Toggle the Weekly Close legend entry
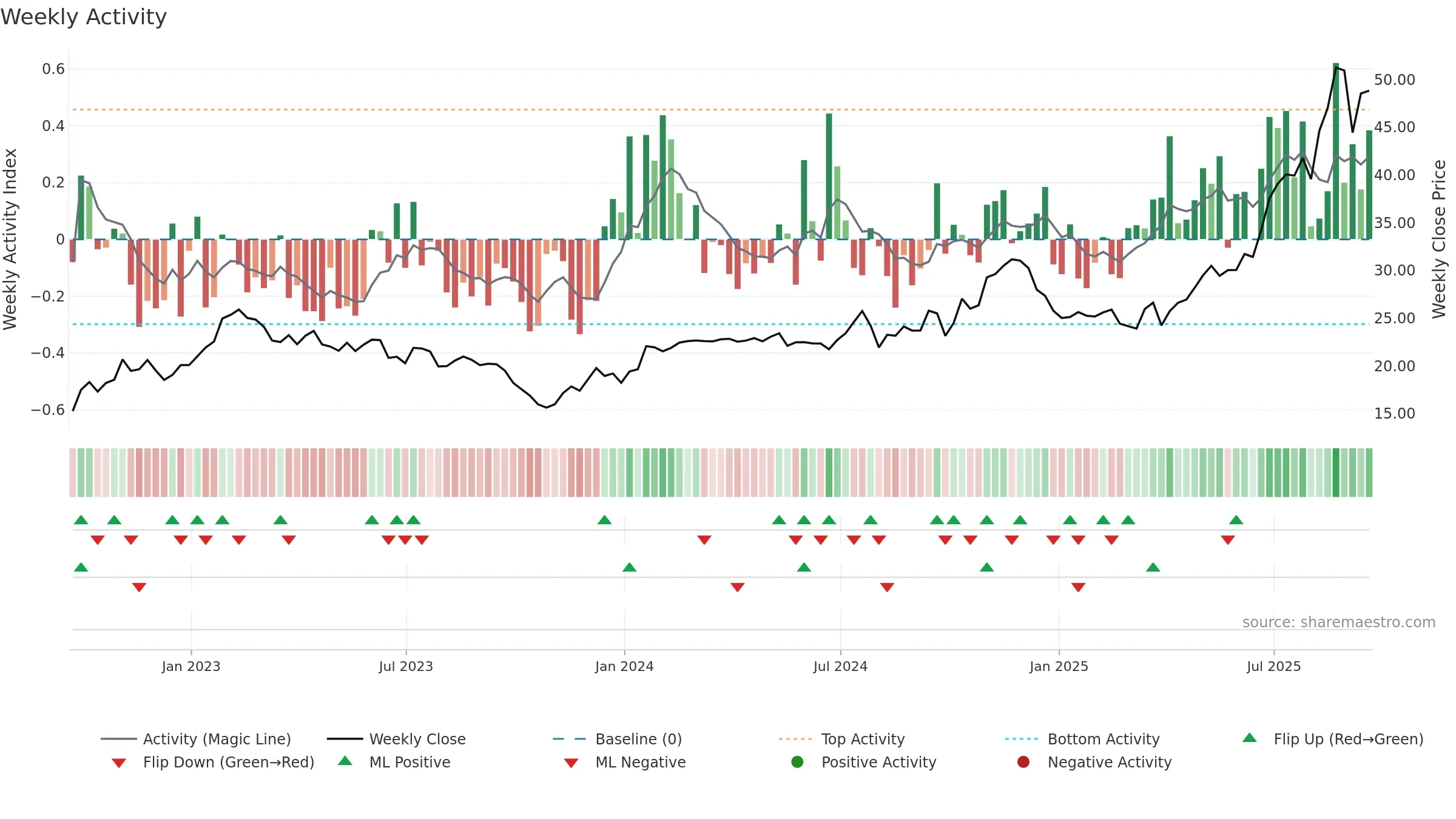This screenshot has width=1456, height=819. click(396, 739)
